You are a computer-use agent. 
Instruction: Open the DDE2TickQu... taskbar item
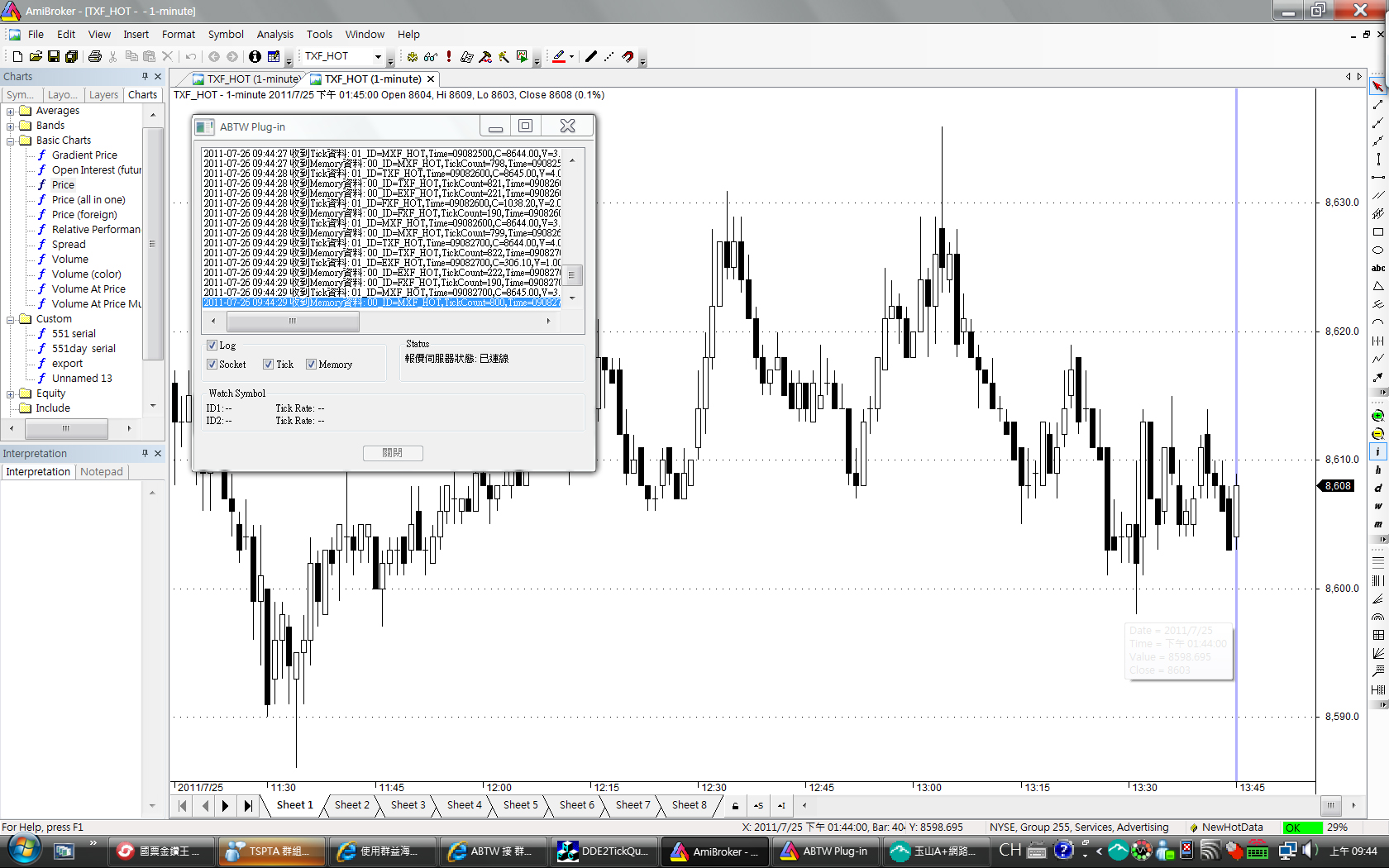click(604, 851)
